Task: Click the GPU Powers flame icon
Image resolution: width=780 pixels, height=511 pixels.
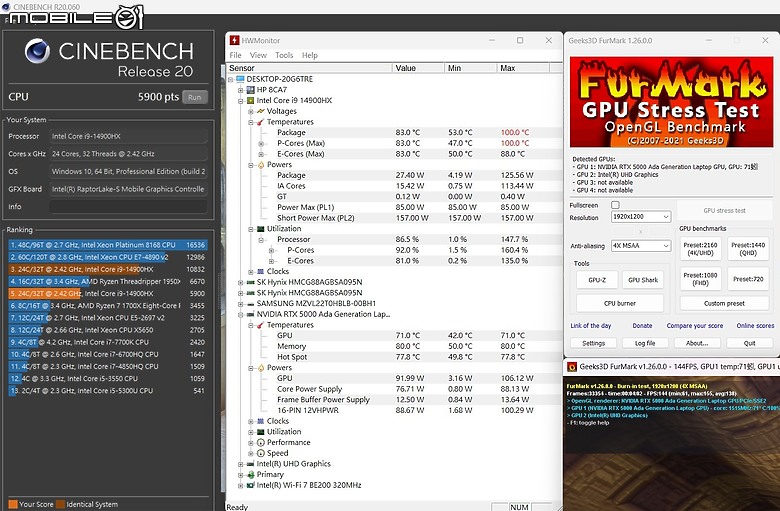Action: 261,368
